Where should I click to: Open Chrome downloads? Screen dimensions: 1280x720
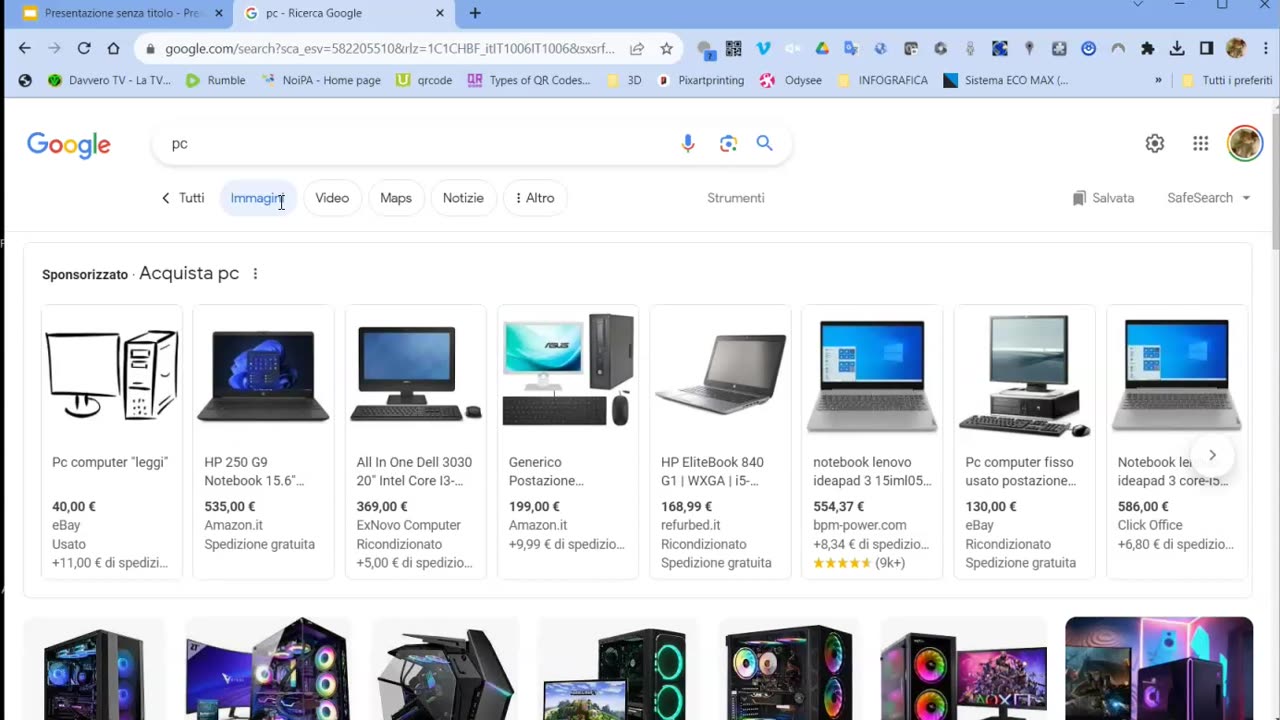[1177, 48]
